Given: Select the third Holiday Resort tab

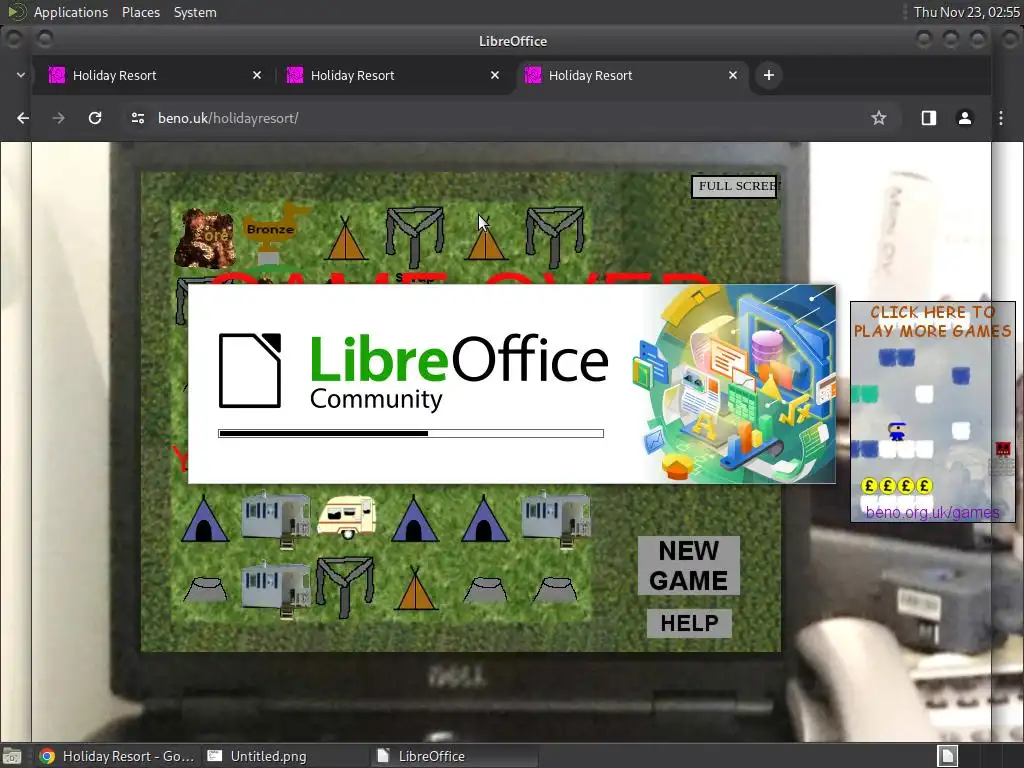Looking at the screenshot, I should click(x=632, y=75).
